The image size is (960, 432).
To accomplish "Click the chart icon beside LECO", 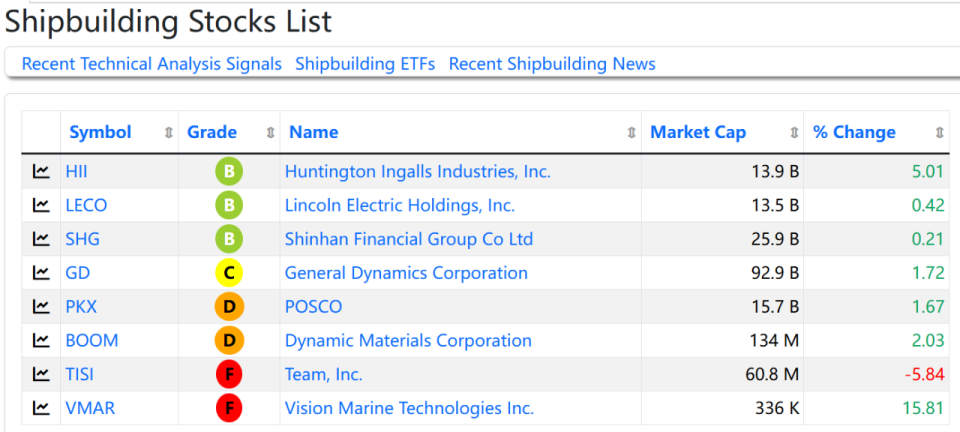I will 41,206.
